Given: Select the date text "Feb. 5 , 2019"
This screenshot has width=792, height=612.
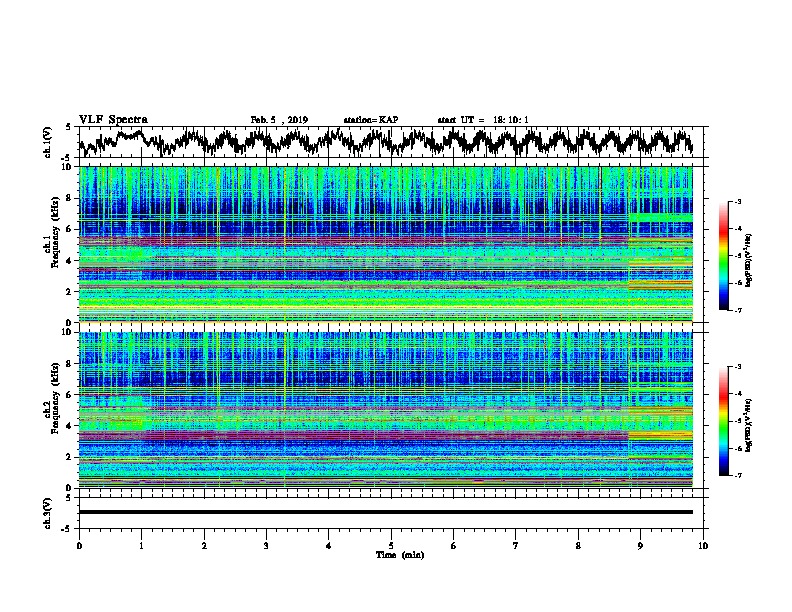Looking at the screenshot, I should [279, 120].
